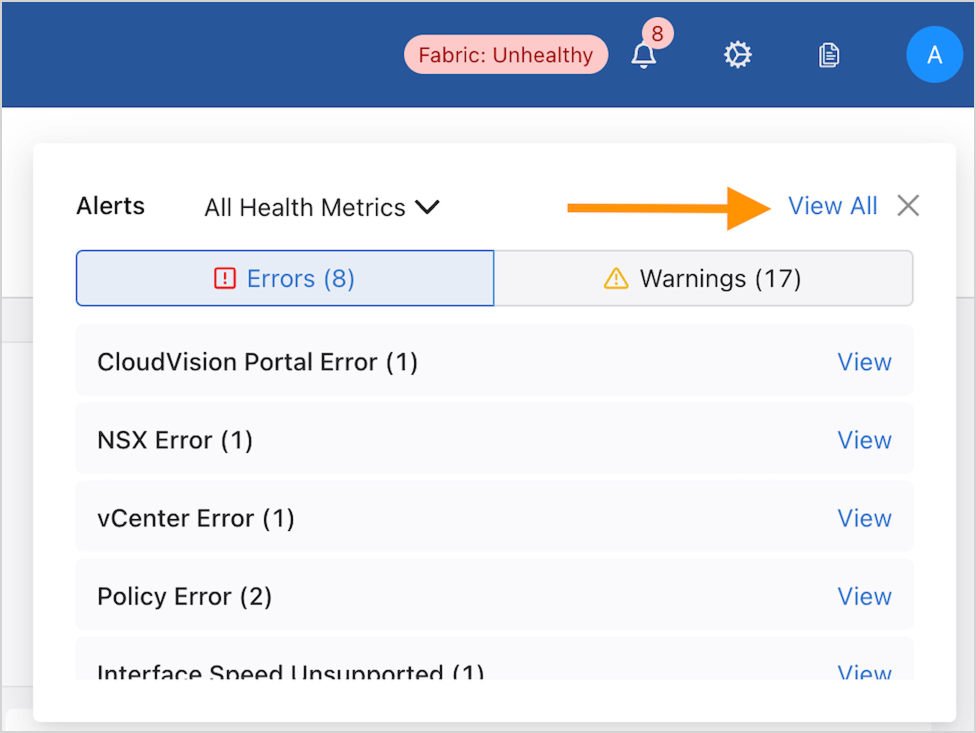View the vCenter Error details
Image resolution: width=976 pixels, height=733 pixels.
pyautogui.click(x=864, y=518)
